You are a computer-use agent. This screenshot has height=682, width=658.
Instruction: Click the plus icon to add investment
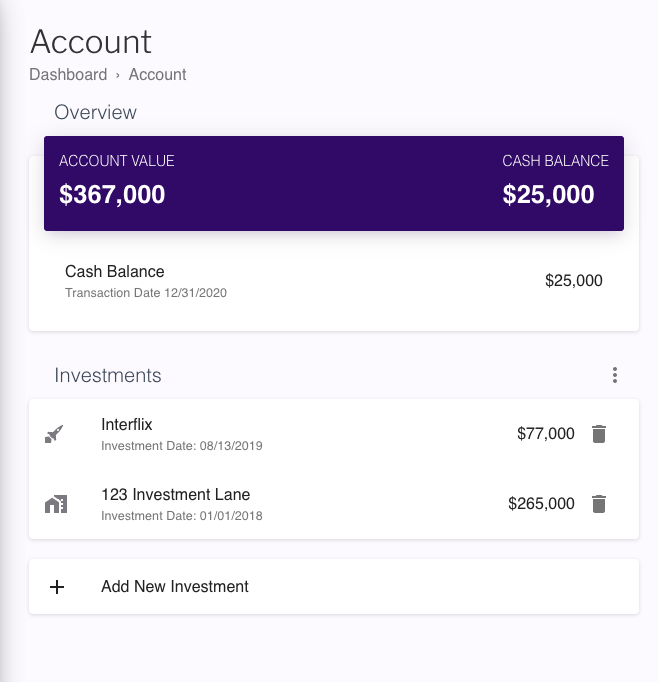[57, 587]
